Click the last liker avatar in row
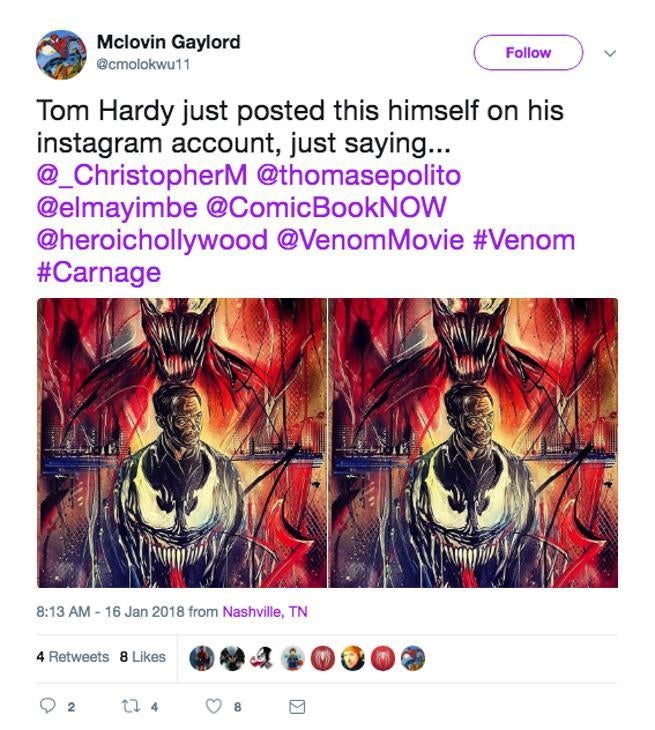The height and width of the screenshot is (730, 655). [412, 657]
